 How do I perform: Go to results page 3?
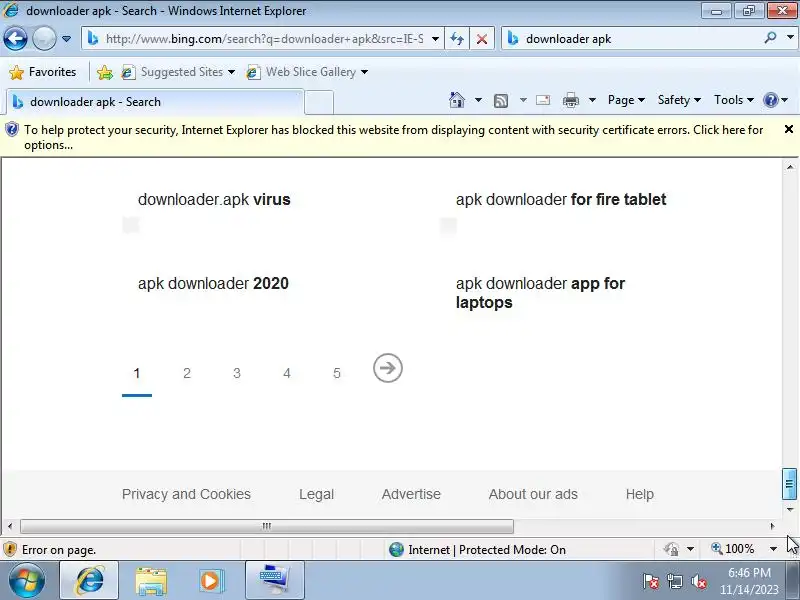point(237,373)
